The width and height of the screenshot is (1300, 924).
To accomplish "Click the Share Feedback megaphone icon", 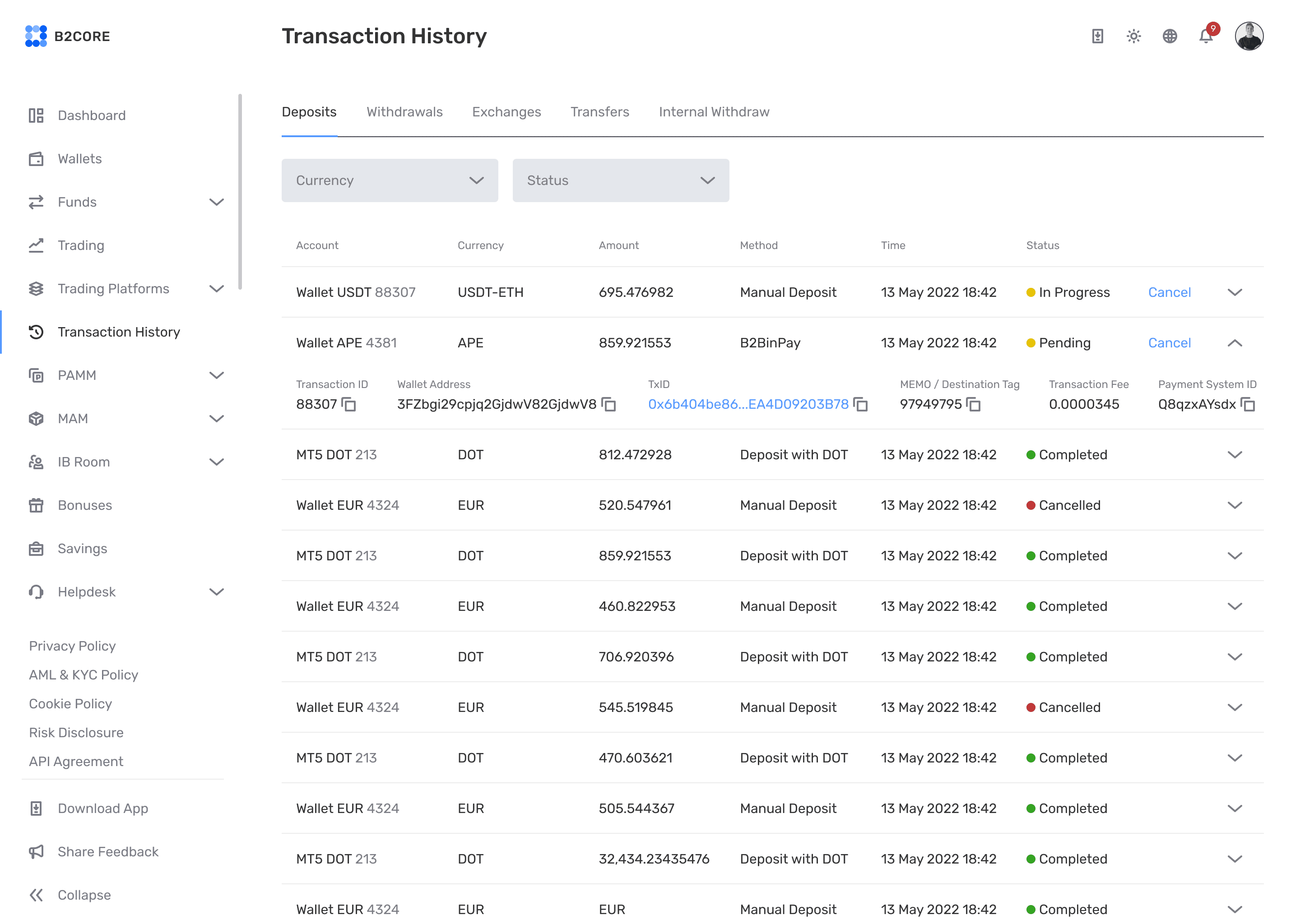I will pyautogui.click(x=36, y=852).
